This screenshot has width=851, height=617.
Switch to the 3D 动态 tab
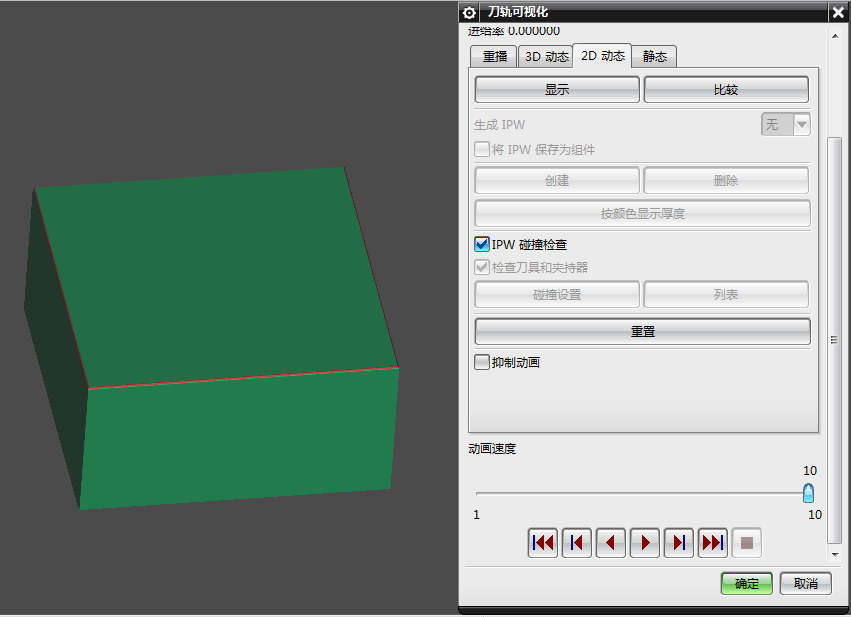pyautogui.click(x=547, y=57)
